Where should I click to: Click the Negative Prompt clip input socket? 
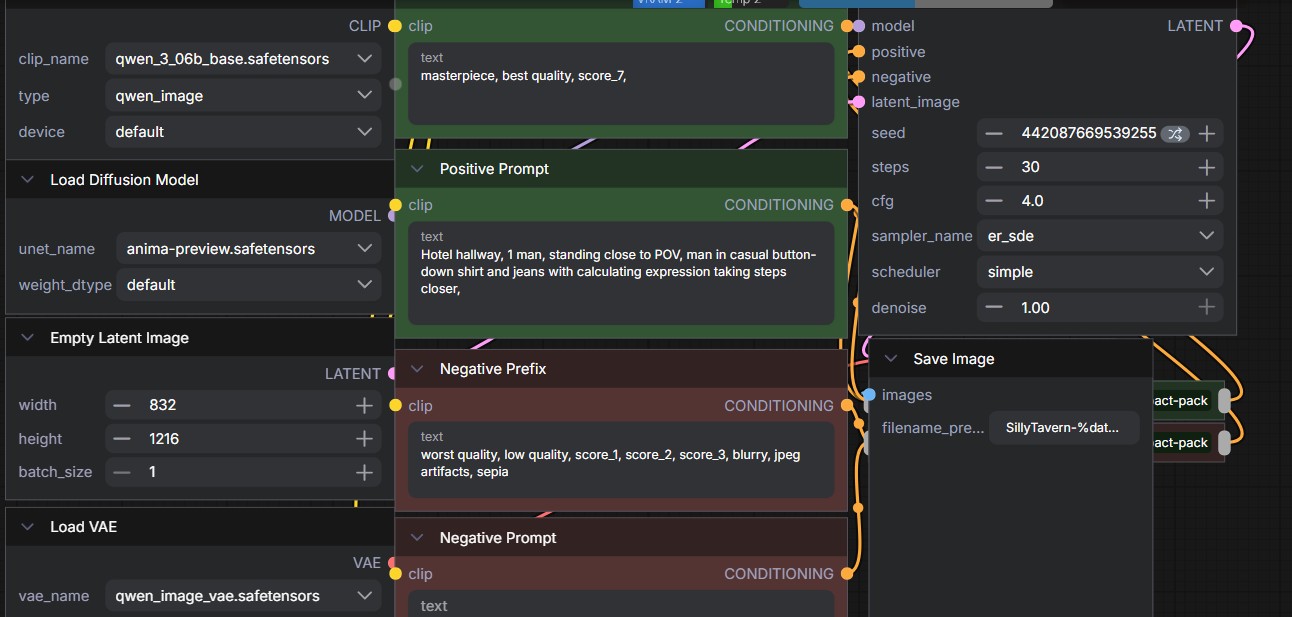395,574
